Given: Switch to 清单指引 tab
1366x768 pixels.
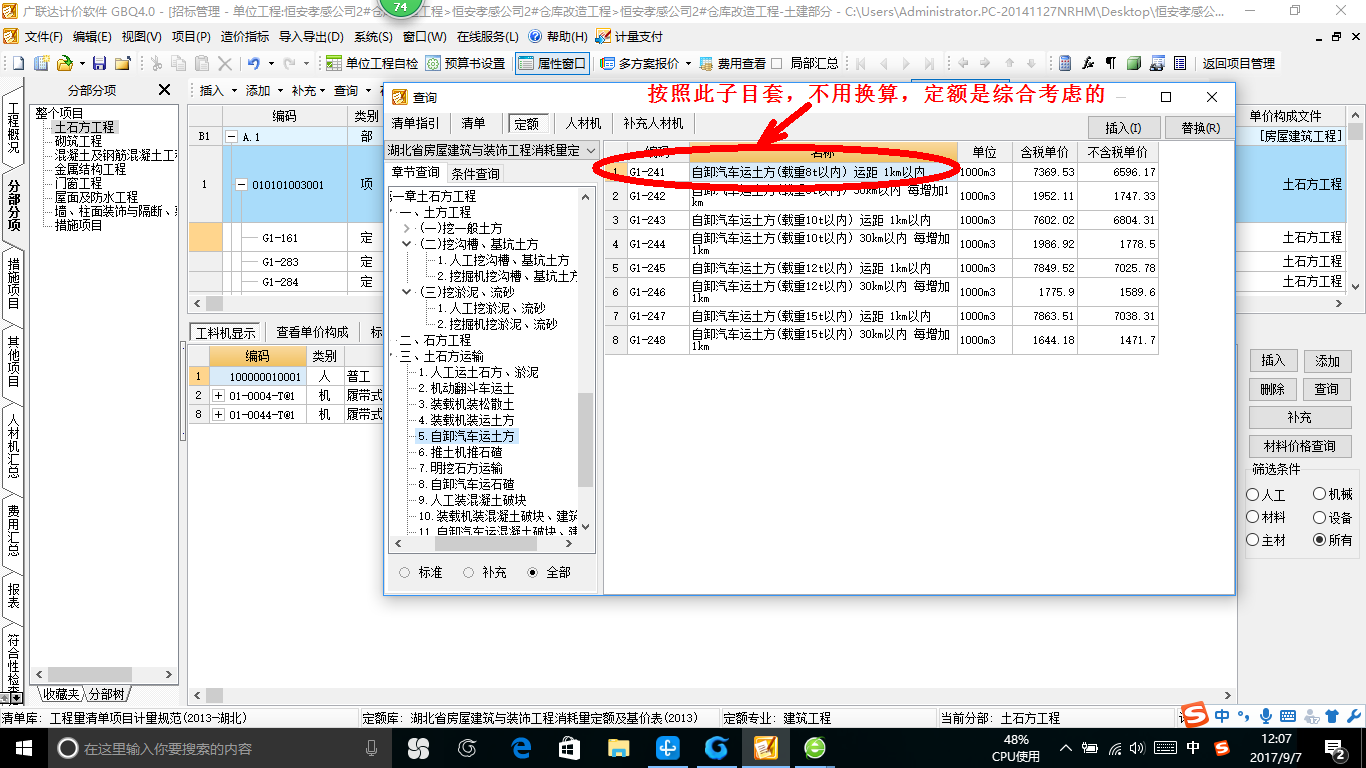Looking at the screenshot, I should coord(415,124).
